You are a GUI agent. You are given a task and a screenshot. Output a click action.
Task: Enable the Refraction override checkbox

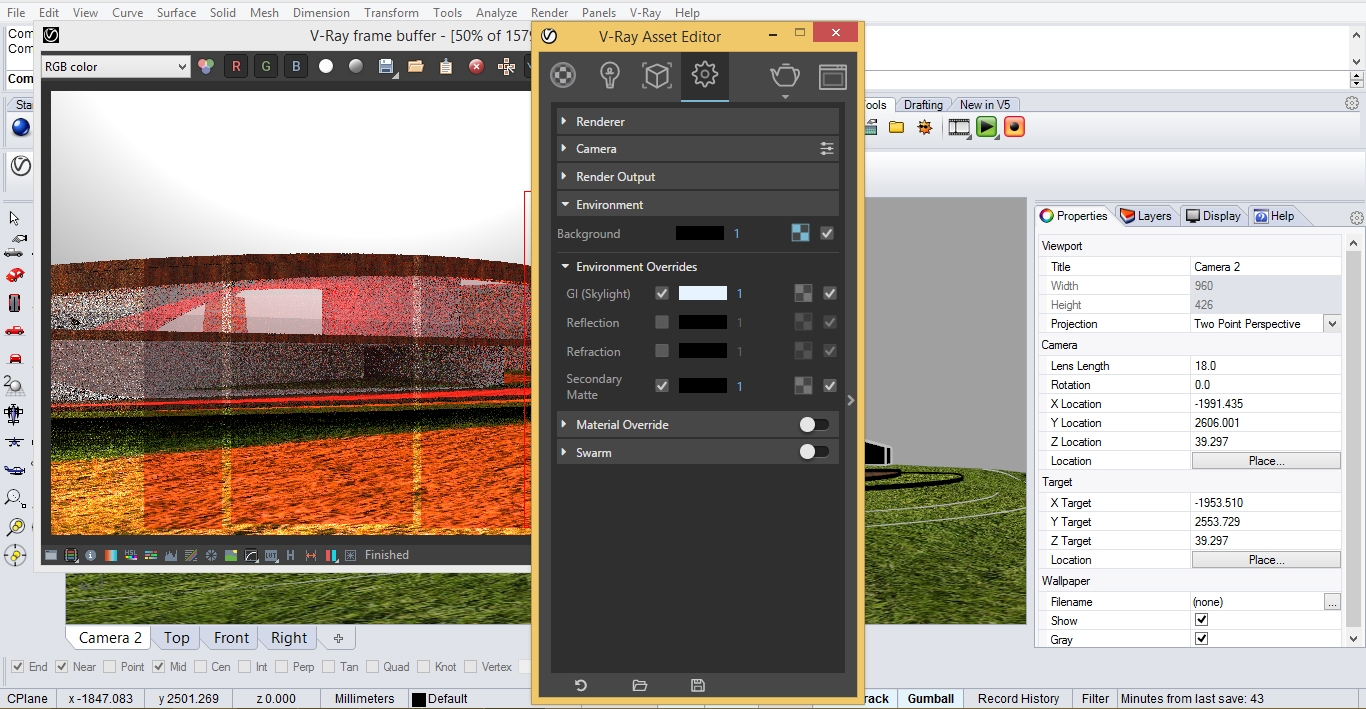click(x=662, y=351)
